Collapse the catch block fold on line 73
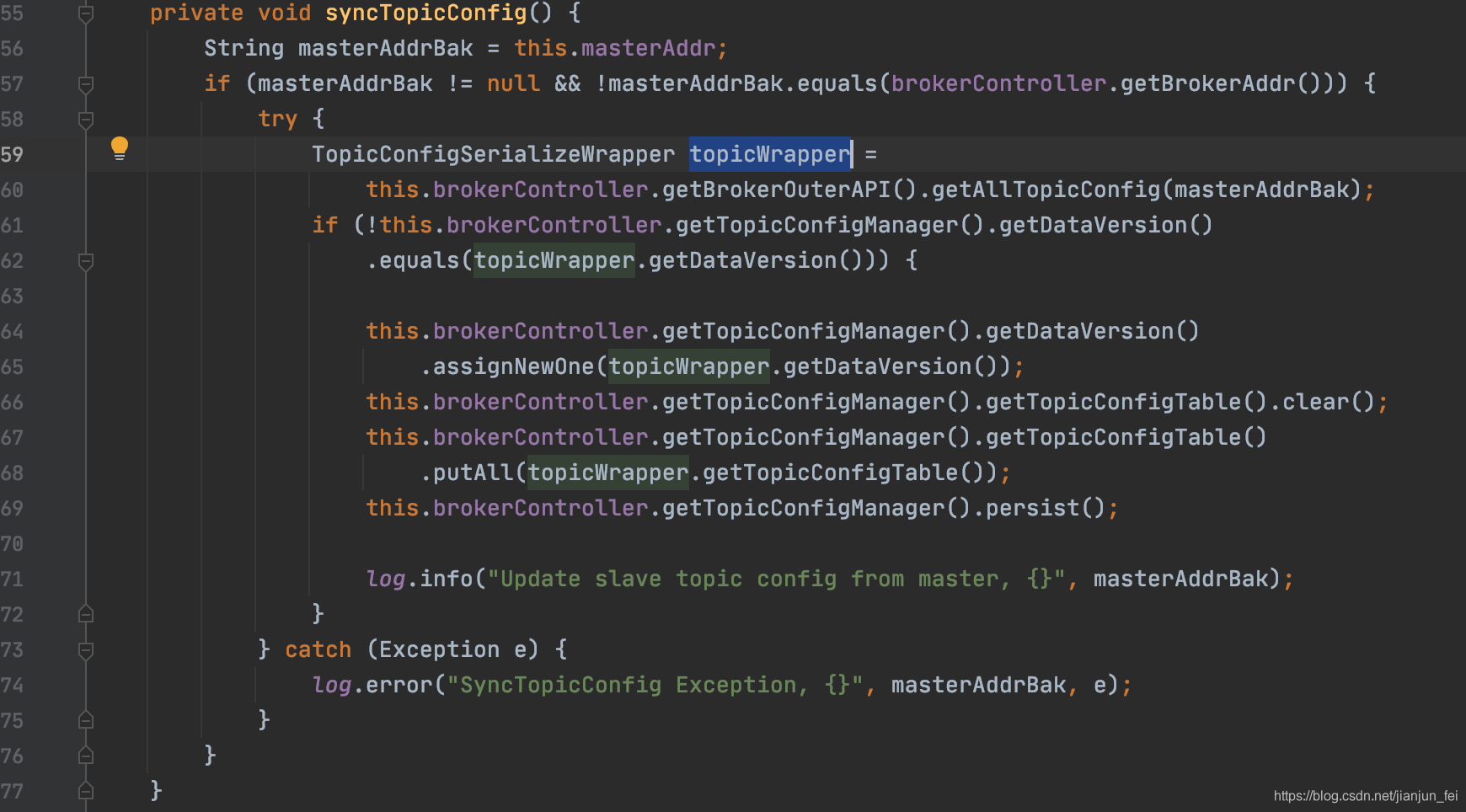 (85, 650)
